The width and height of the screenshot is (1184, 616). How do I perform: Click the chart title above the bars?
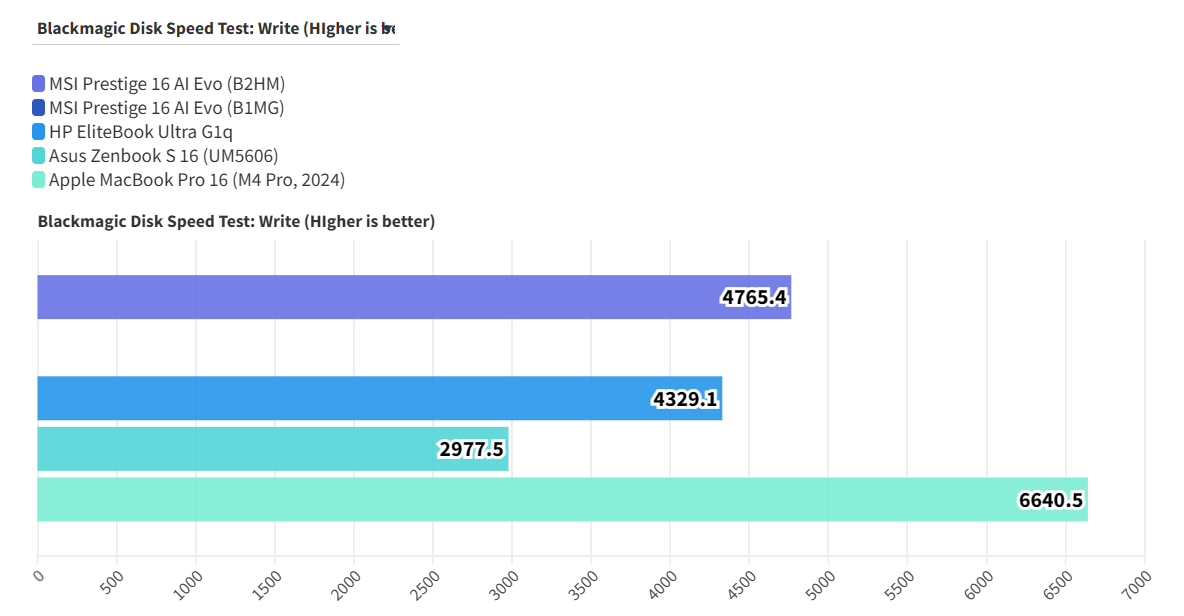coord(236,221)
